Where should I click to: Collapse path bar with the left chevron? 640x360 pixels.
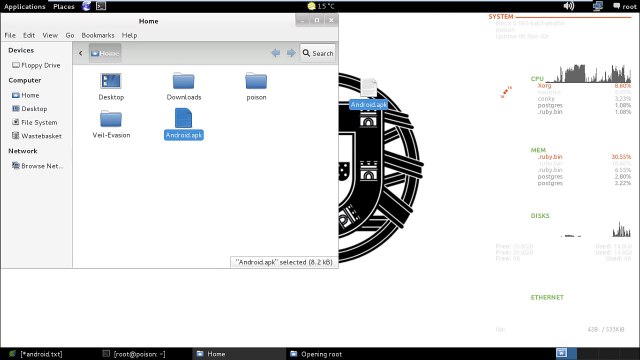(80, 53)
